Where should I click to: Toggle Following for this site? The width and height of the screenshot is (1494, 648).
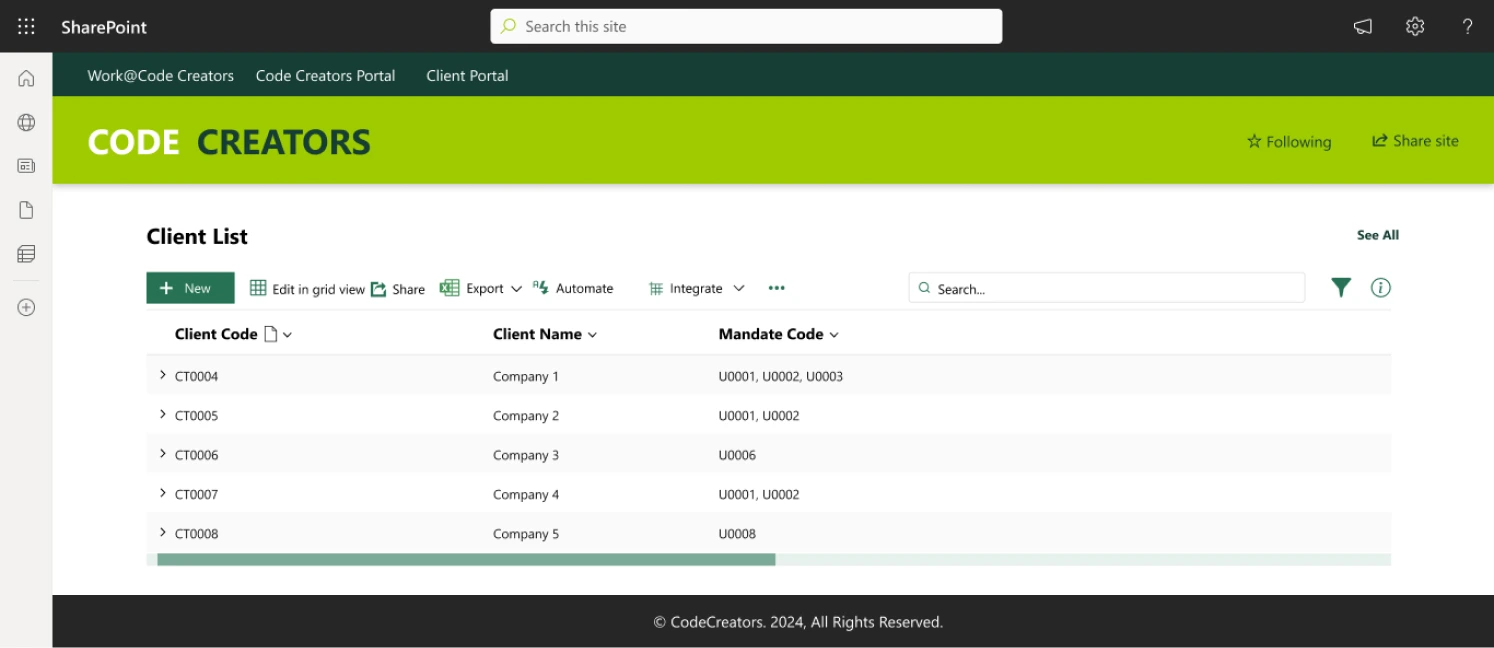pyautogui.click(x=1289, y=141)
